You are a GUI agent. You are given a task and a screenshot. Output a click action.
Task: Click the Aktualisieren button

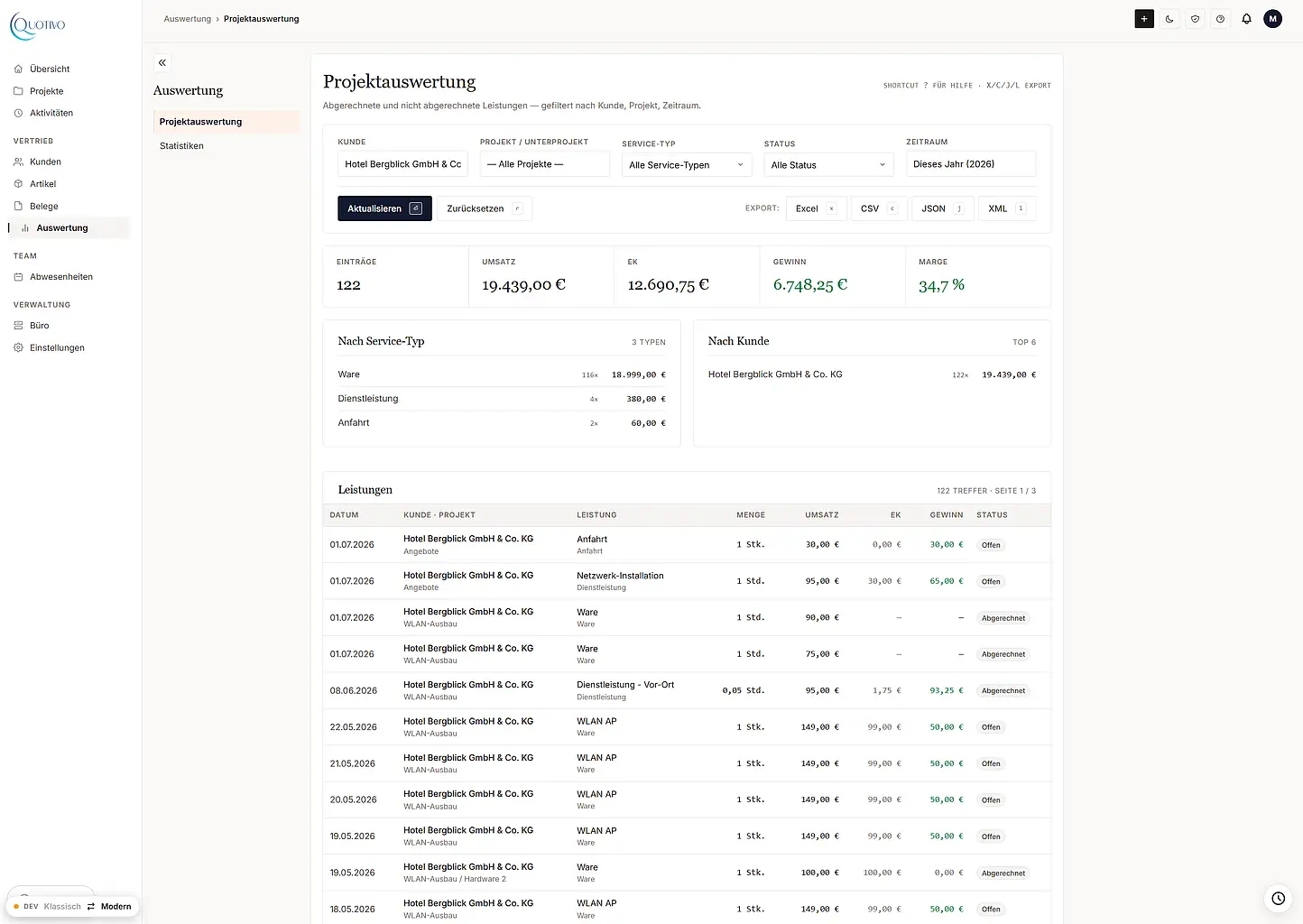click(384, 208)
